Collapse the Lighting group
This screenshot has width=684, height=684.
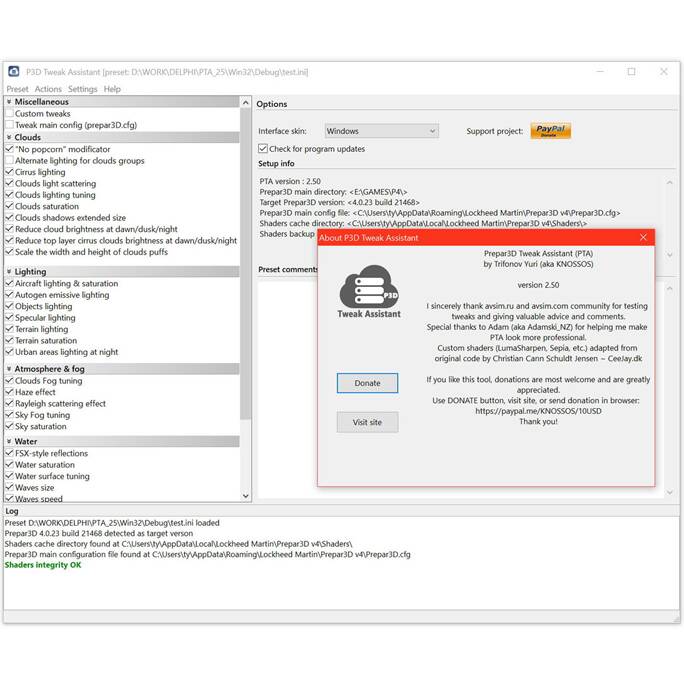[x=9, y=272]
